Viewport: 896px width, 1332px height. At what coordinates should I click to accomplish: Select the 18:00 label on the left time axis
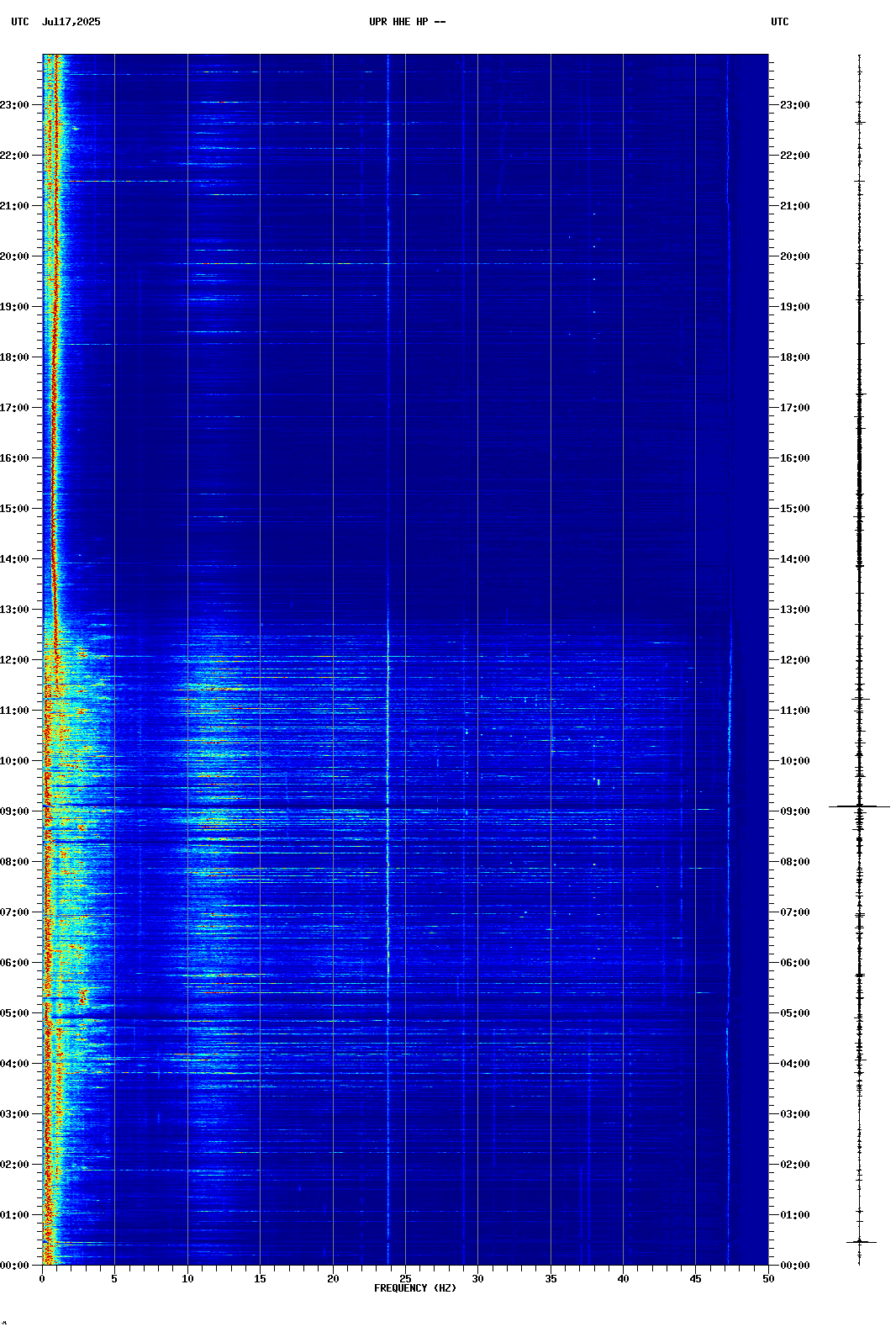coord(14,357)
